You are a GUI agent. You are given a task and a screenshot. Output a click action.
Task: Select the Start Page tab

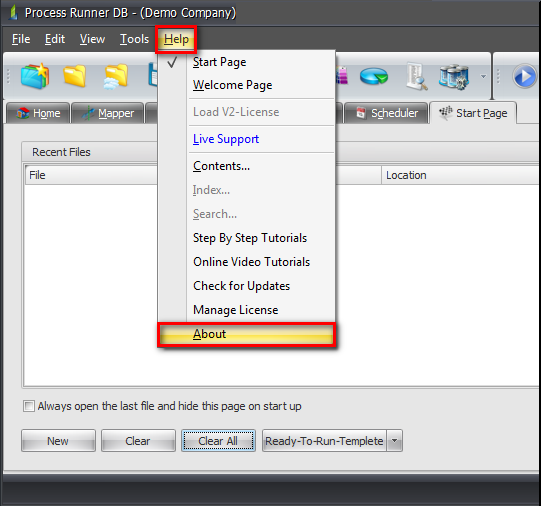point(473,113)
